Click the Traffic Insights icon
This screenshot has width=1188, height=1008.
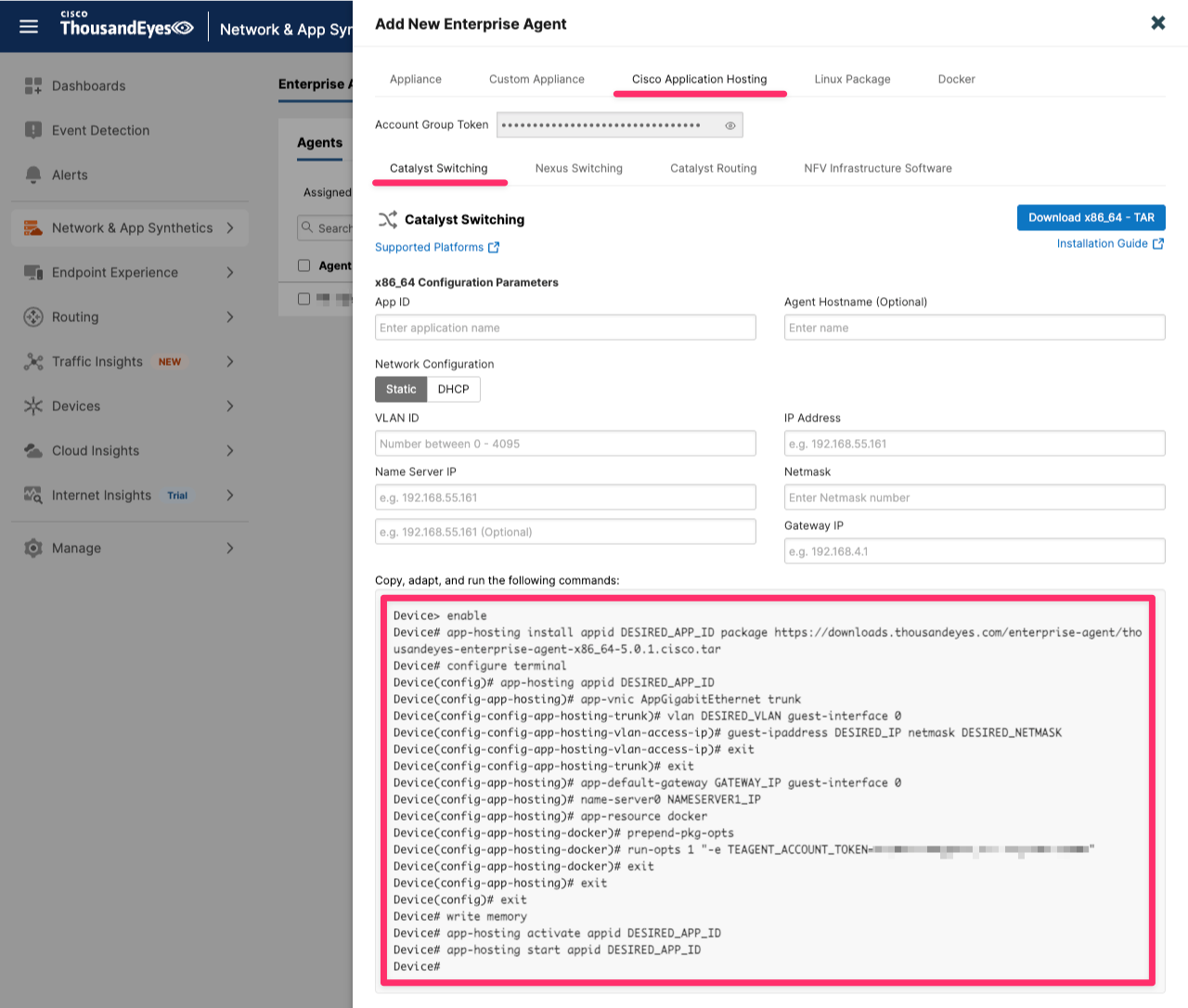click(x=33, y=361)
